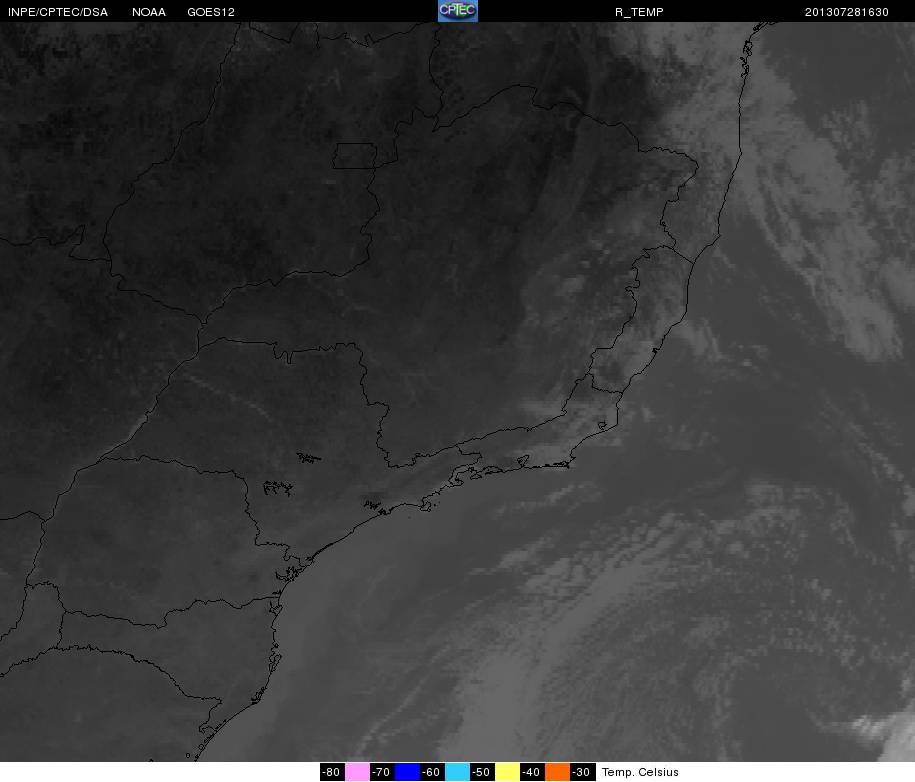This screenshot has width=915, height=782.
Task: Click the R_TEMP product label
Action: [x=639, y=12]
